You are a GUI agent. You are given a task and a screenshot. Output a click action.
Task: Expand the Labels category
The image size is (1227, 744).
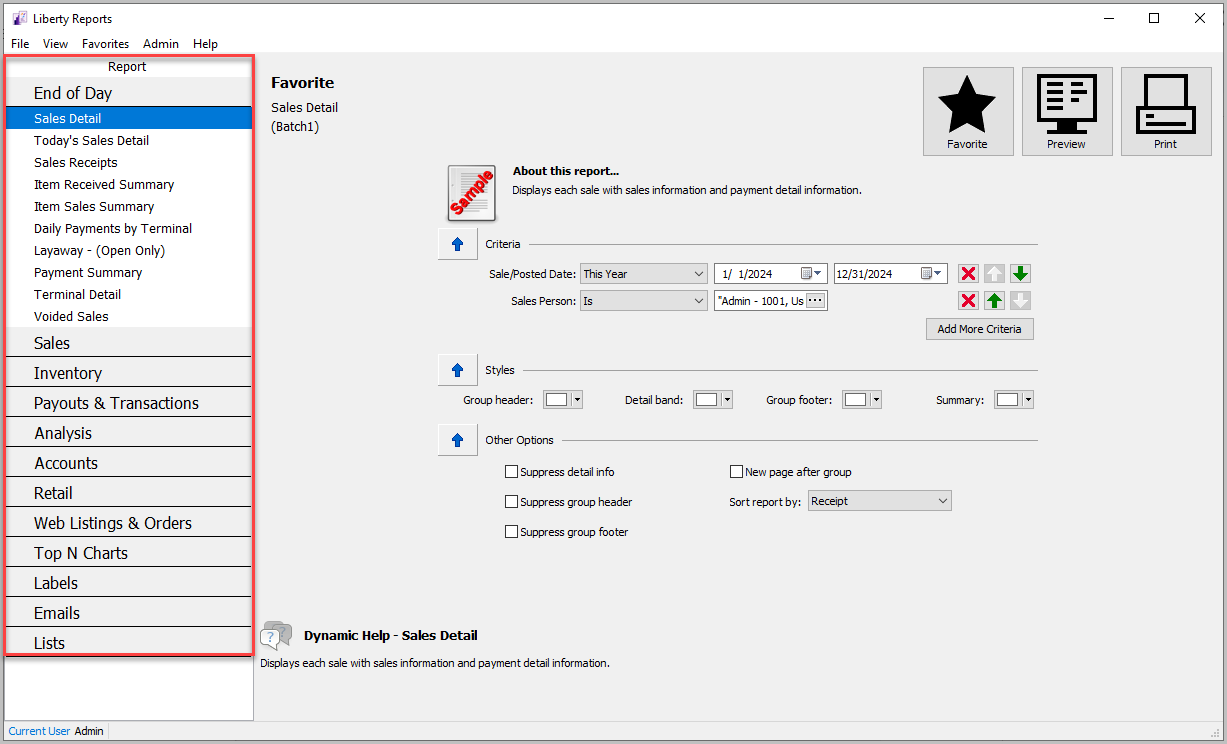point(128,582)
